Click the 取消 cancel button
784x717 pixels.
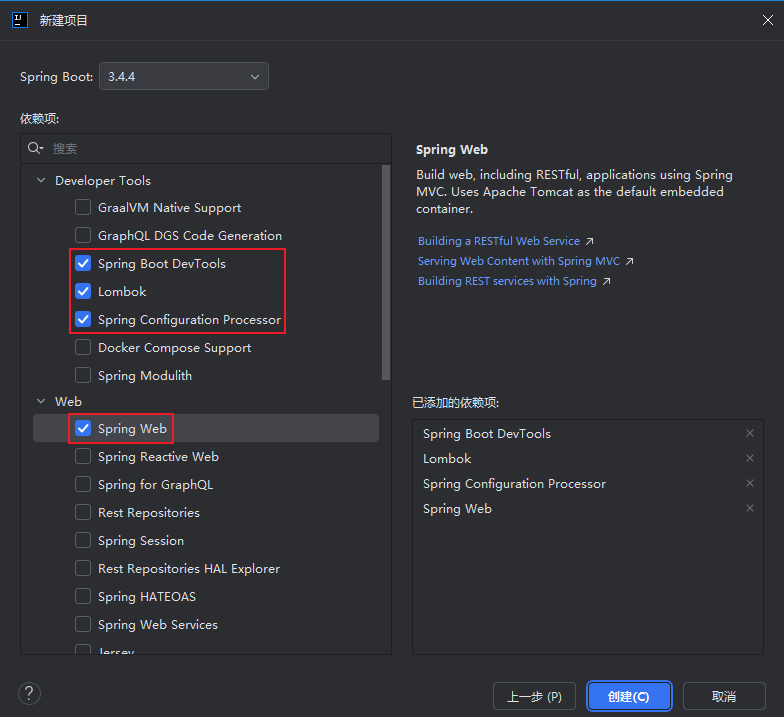click(724, 696)
